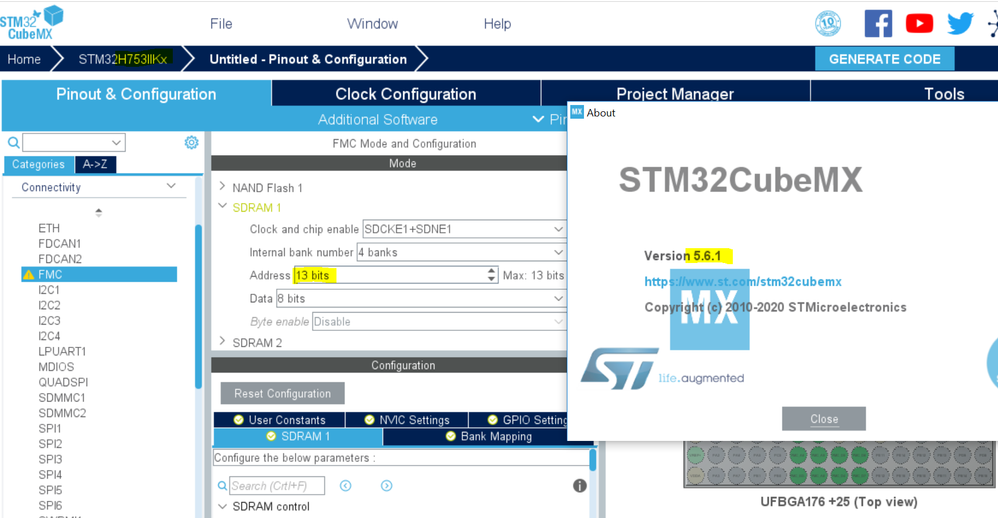Select the FMC peripheral
This screenshot has height=518, width=998.
tap(99, 275)
